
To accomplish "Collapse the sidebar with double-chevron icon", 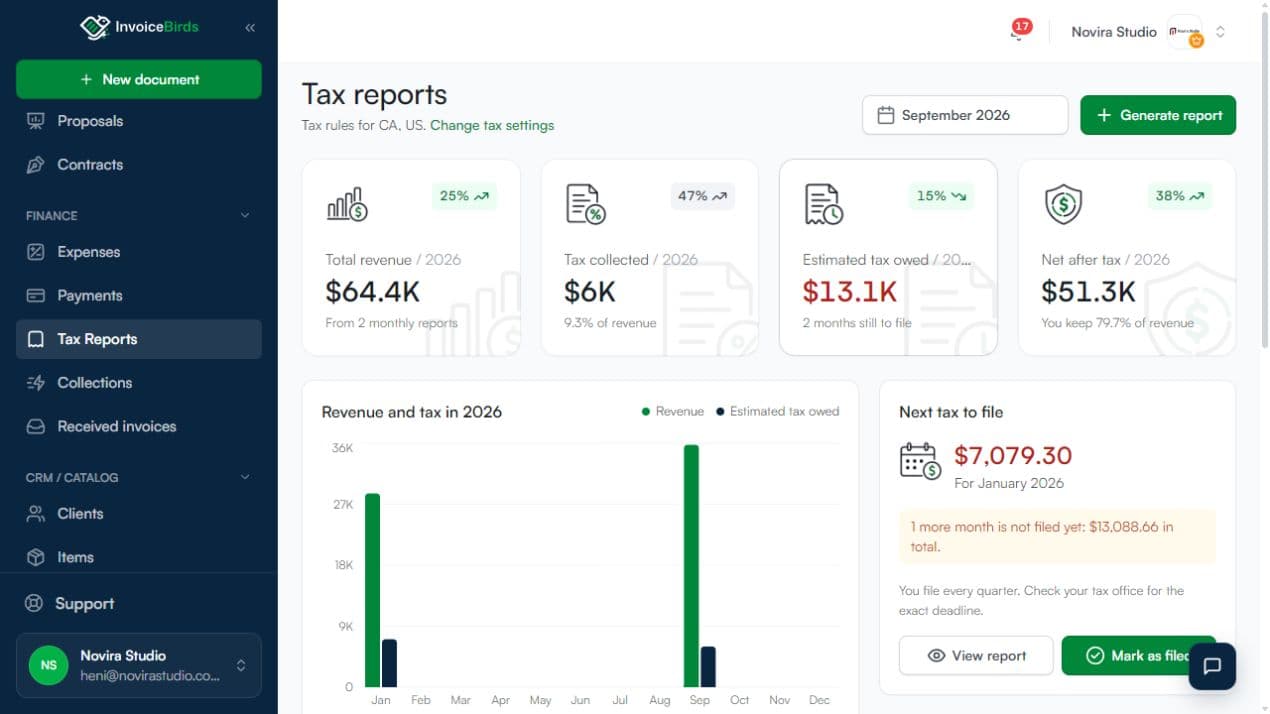I will coord(250,28).
